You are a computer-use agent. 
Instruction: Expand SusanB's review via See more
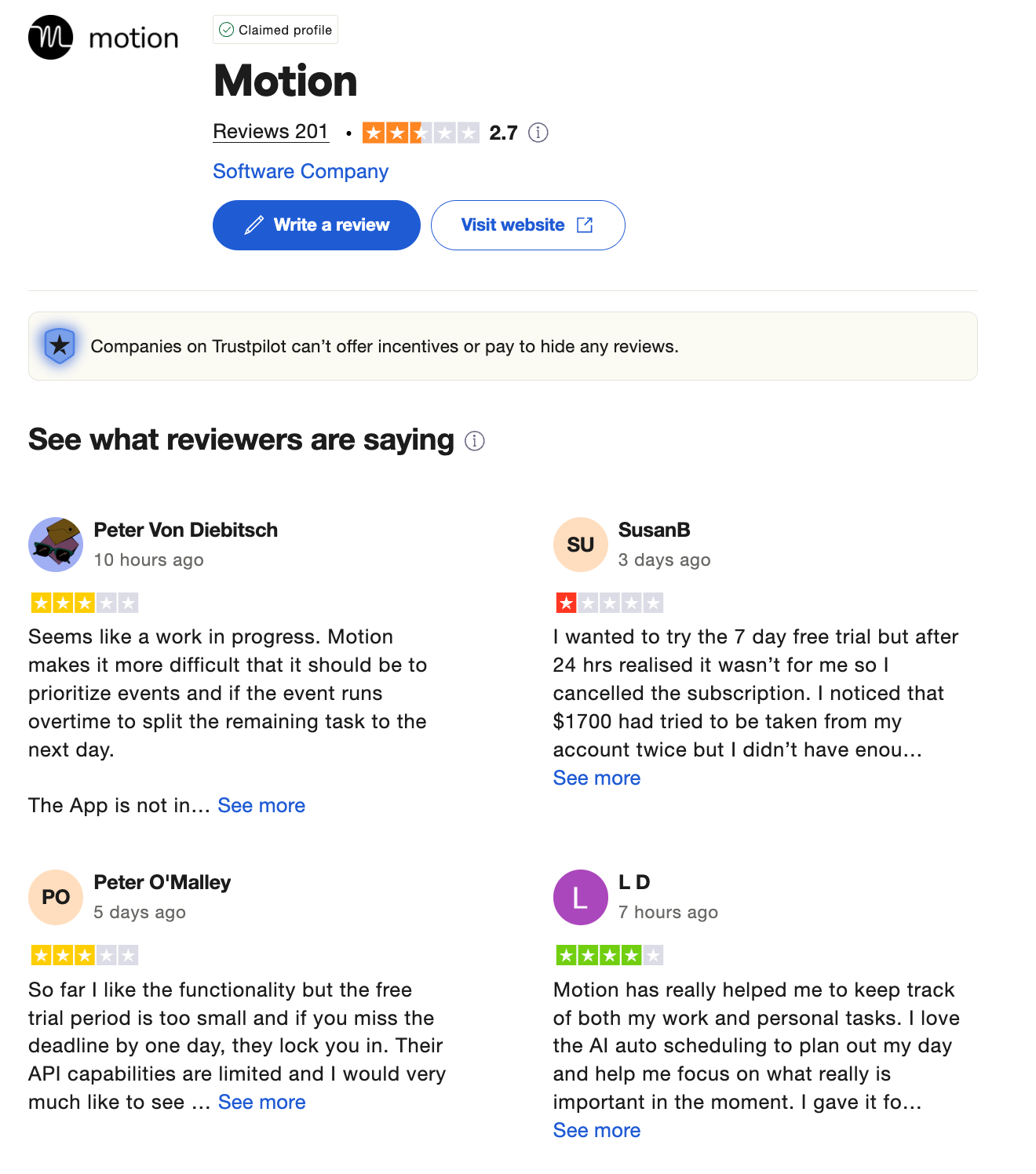(x=597, y=778)
